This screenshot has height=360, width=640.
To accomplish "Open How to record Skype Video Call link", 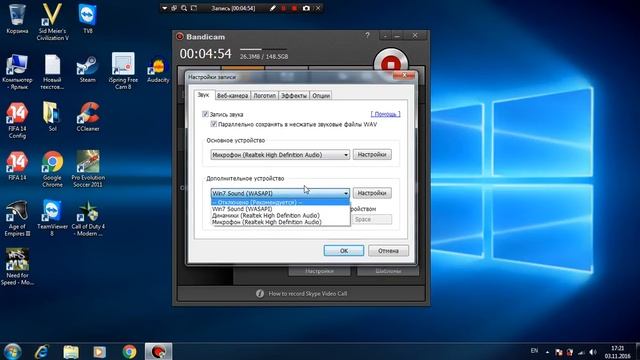I will (x=307, y=293).
